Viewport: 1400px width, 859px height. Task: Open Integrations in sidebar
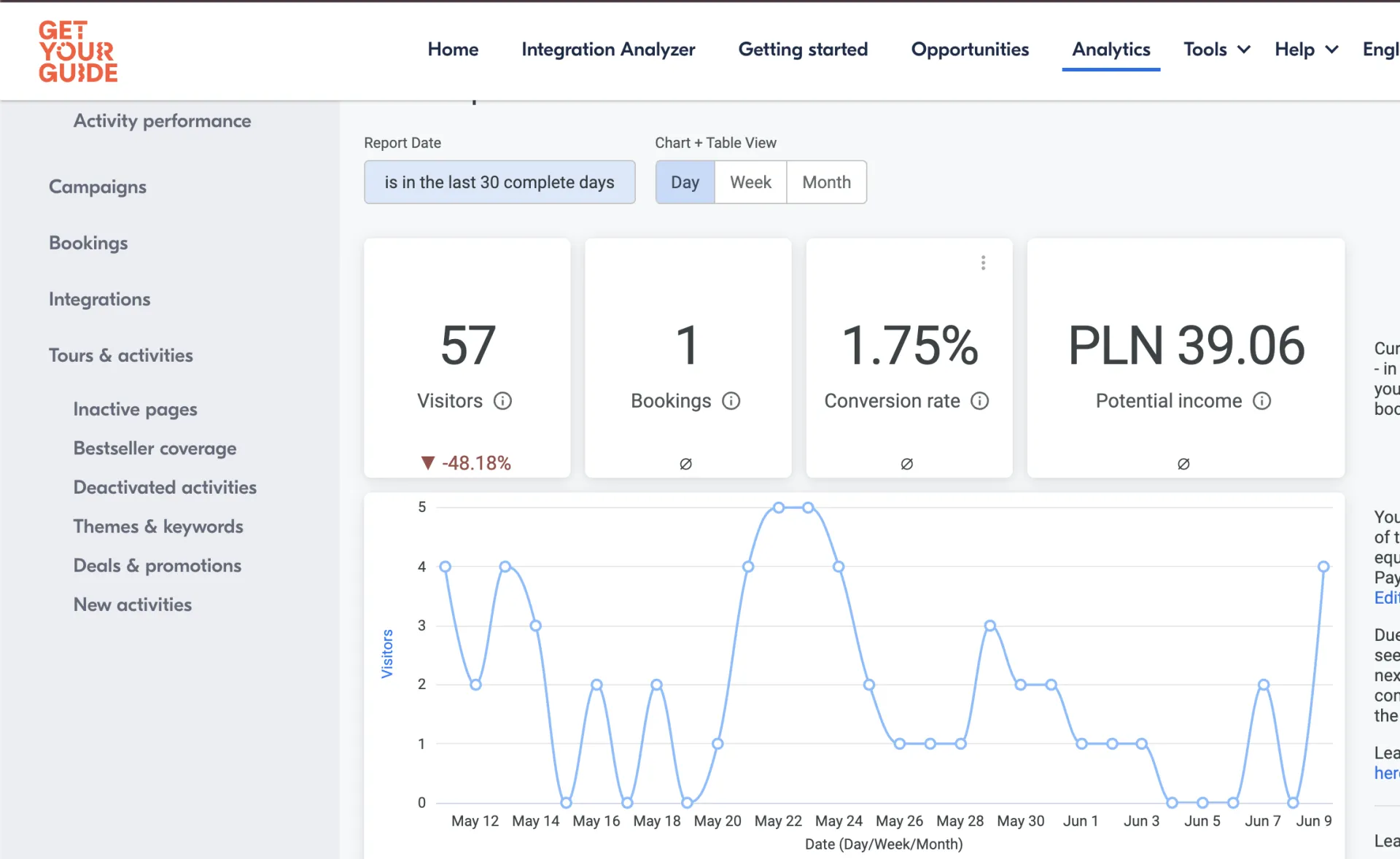click(99, 300)
